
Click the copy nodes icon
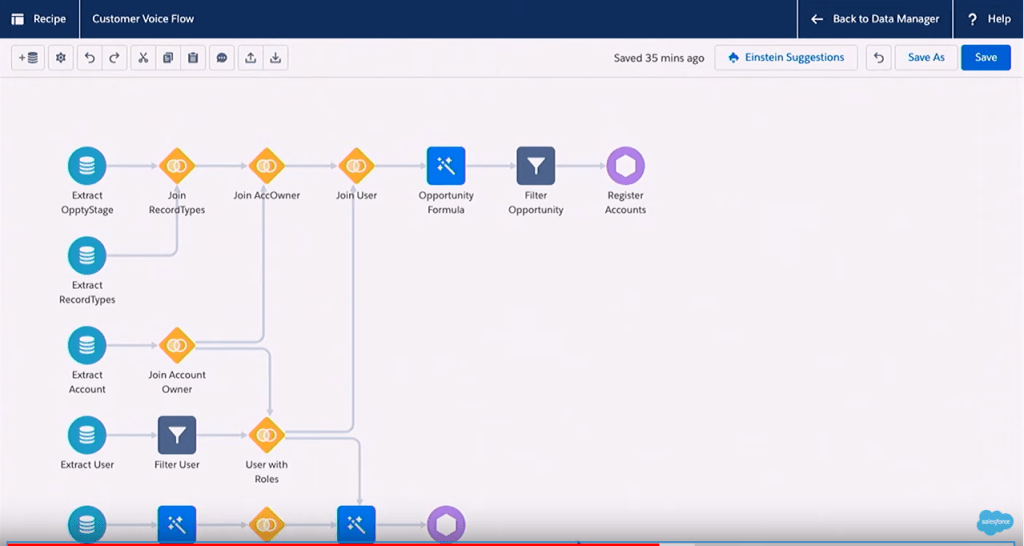[168, 58]
